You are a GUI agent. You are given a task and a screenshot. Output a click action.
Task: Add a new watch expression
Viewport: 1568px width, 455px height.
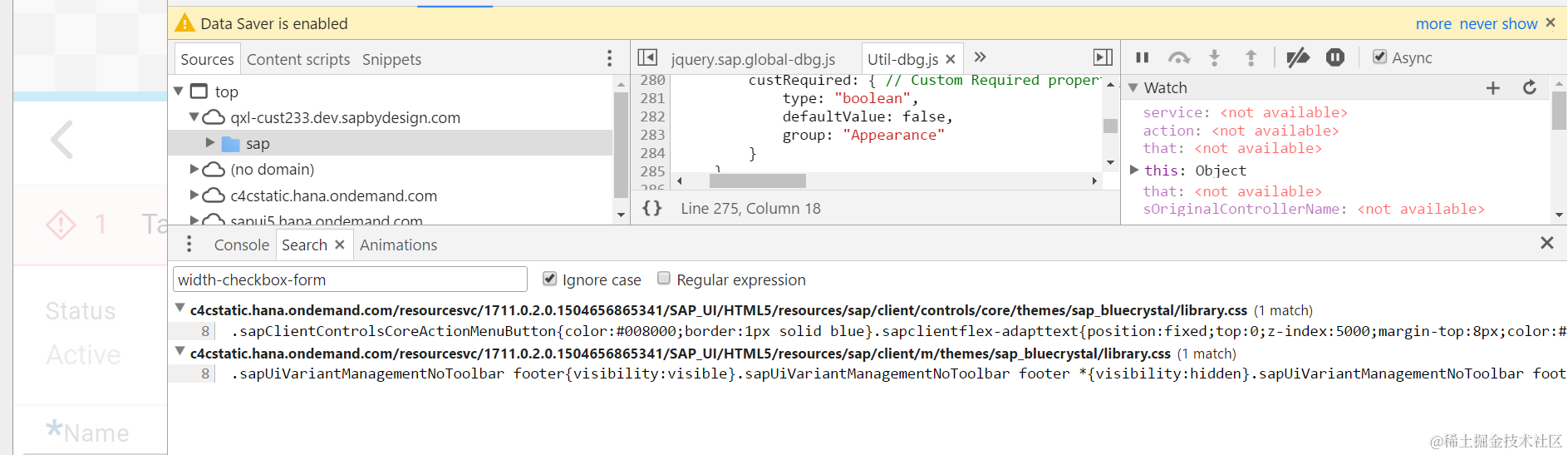coord(1493,87)
